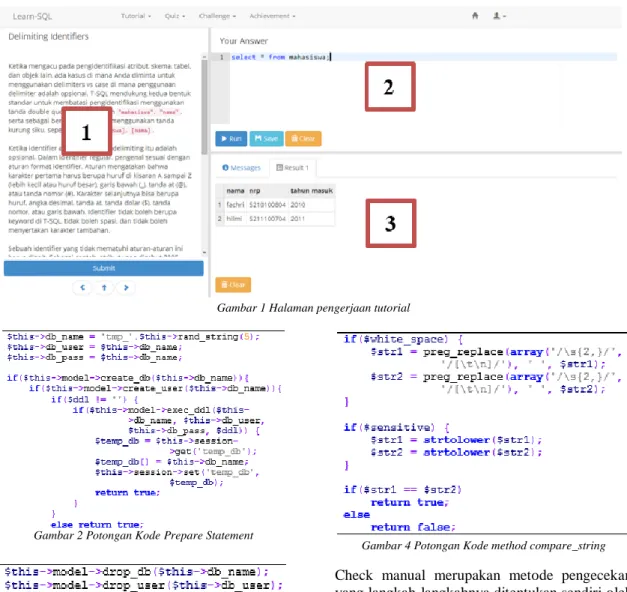627x592 pixels.
Task: Open the Quiz dropdown menu
Action: click(x=175, y=16)
